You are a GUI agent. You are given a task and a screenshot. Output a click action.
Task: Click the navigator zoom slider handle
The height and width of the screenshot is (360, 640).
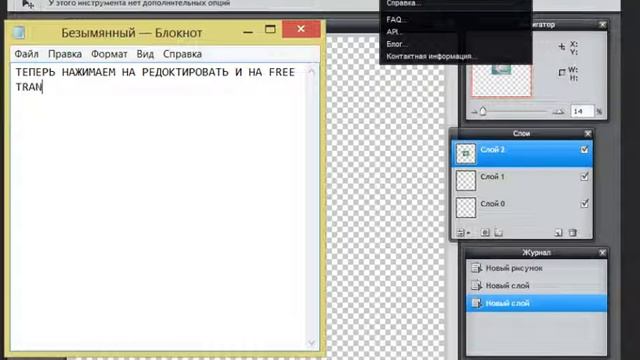point(483,111)
